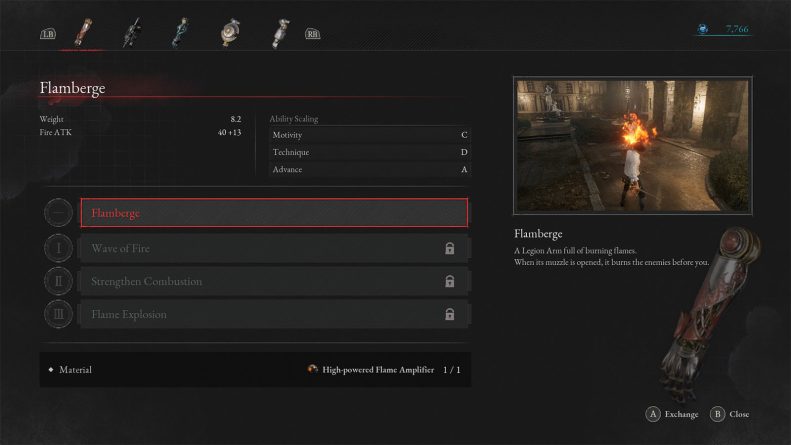The image size is (791, 445).
Task: Select the highlighted Flamberge upgrade row
Action: tap(274, 213)
